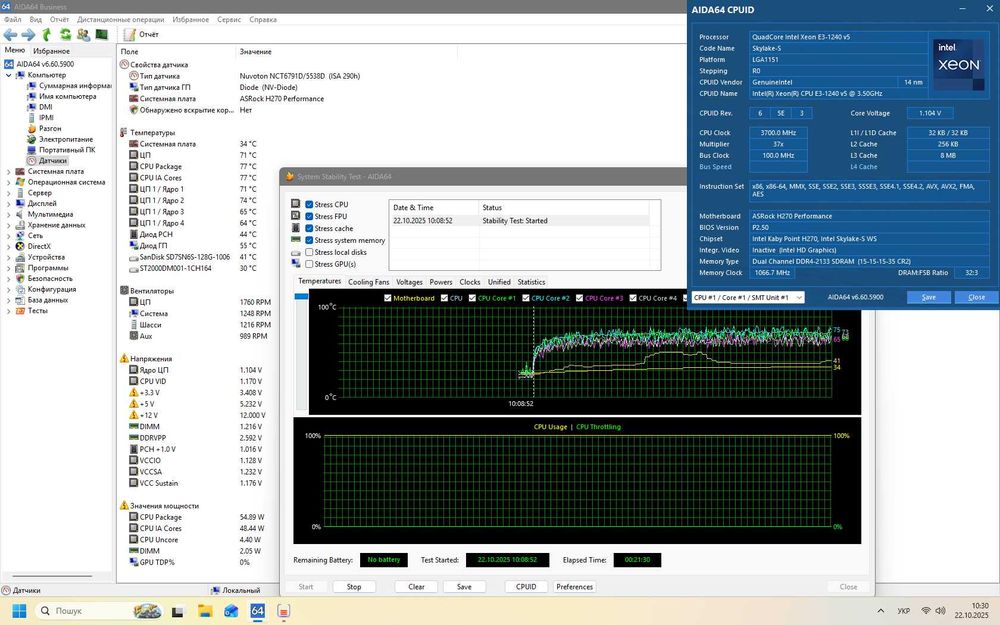Toggle Stress cache checkbox
Image resolution: width=1000 pixels, height=625 pixels.
point(309,228)
